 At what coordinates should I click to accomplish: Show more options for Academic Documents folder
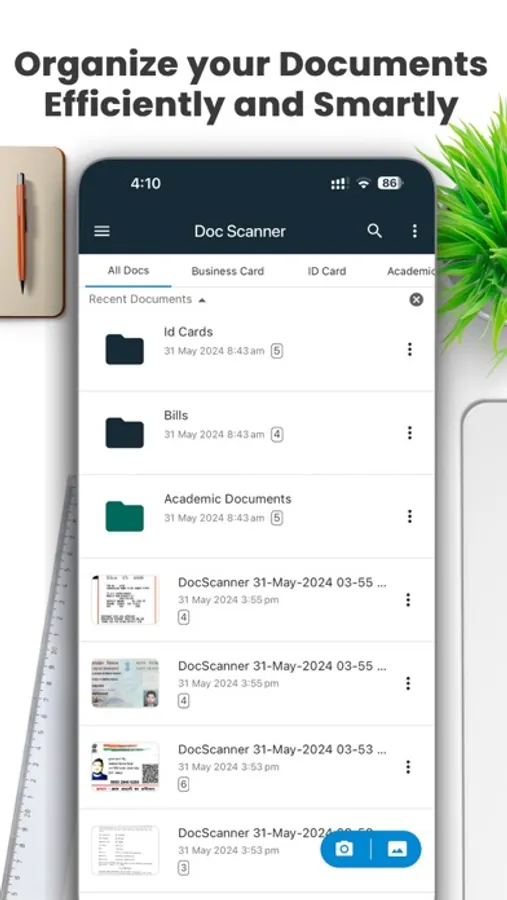click(409, 516)
